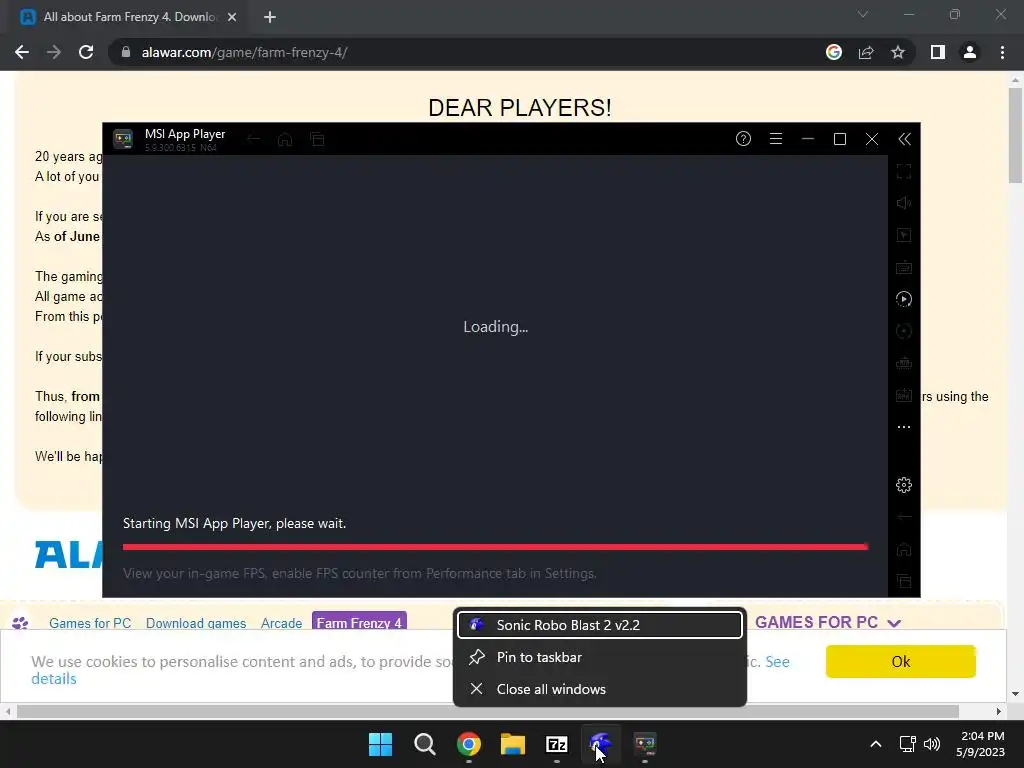Click the MSI App Player logo icon

pyautogui.click(x=123, y=139)
